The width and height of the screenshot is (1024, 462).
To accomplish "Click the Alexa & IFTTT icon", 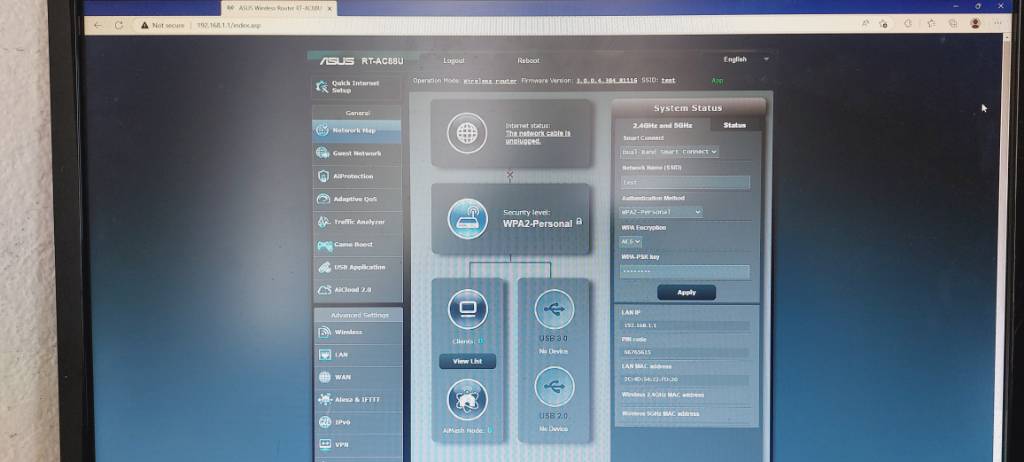I will pyautogui.click(x=325, y=399).
